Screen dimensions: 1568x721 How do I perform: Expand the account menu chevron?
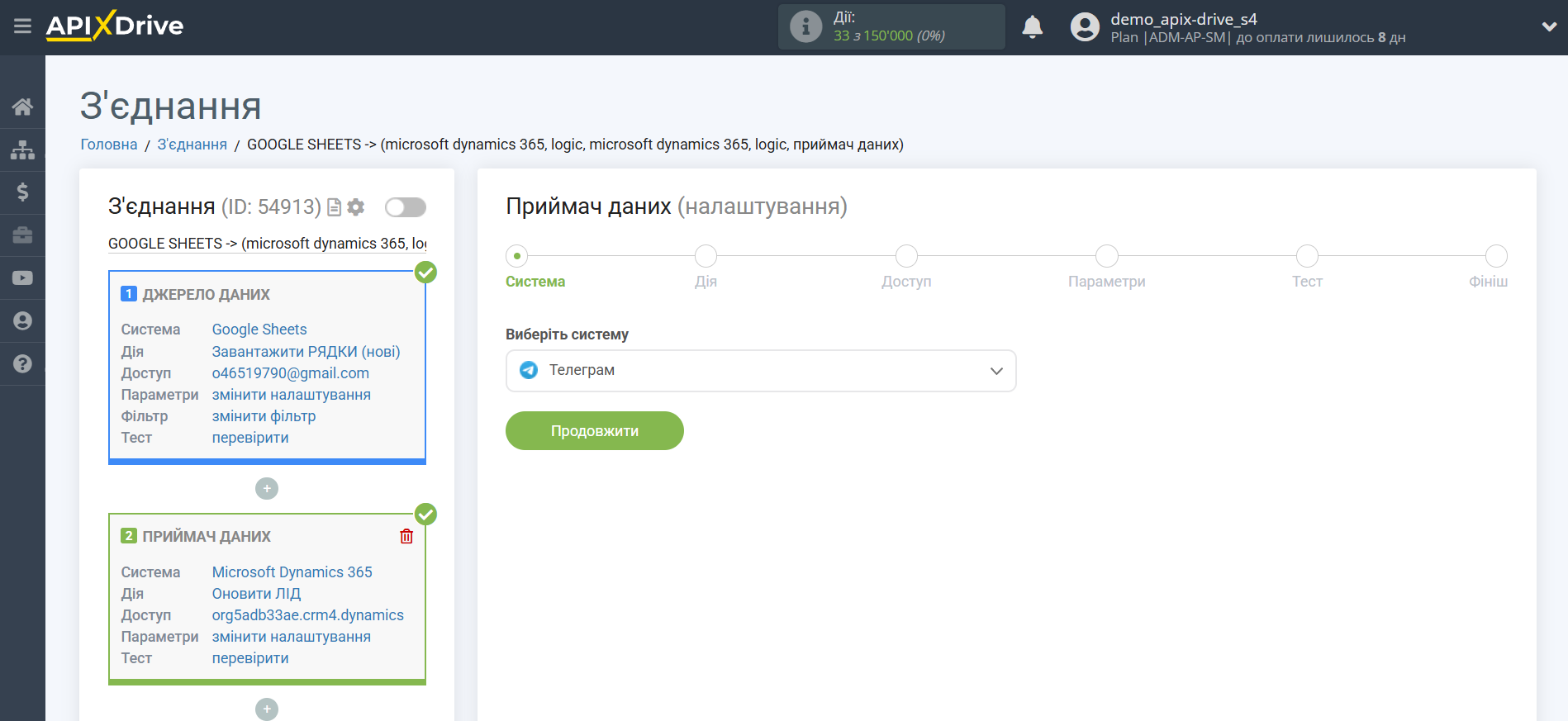click(x=1549, y=26)
